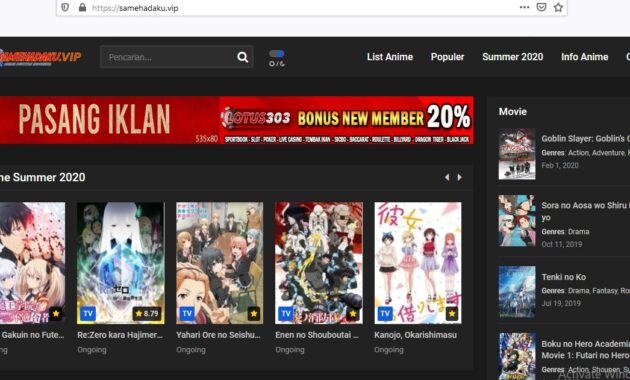The image size is (630, 380).
Task: Click the Pasang Iklan banner
Action: (110, 120)
